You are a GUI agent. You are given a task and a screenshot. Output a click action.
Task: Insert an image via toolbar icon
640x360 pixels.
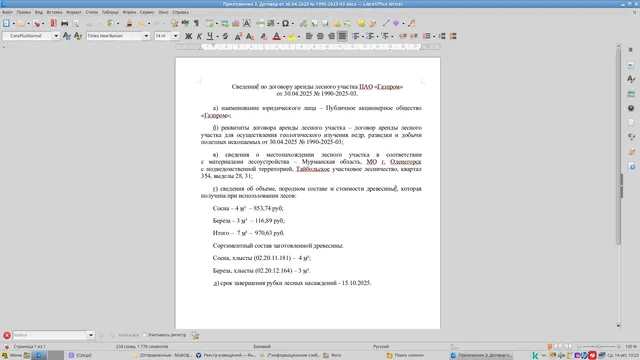pos(225,24)
